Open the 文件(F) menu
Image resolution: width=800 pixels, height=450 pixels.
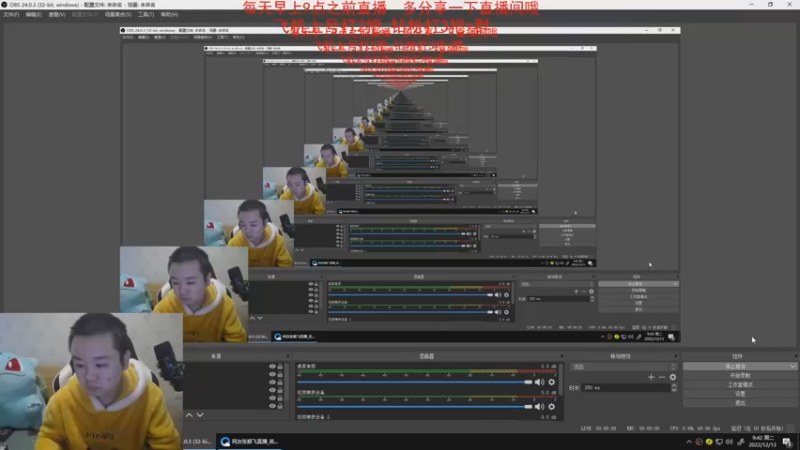(x=11, y=15)
